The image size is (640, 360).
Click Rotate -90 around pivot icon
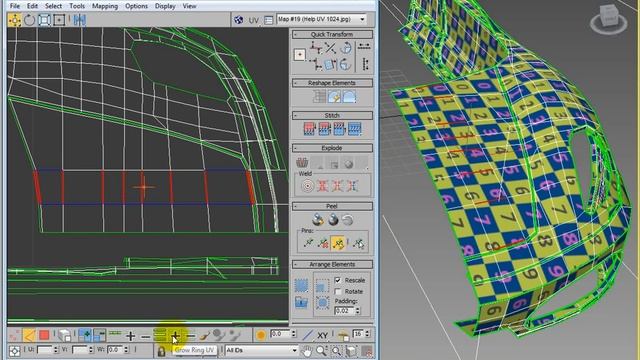tap(346, 64)
